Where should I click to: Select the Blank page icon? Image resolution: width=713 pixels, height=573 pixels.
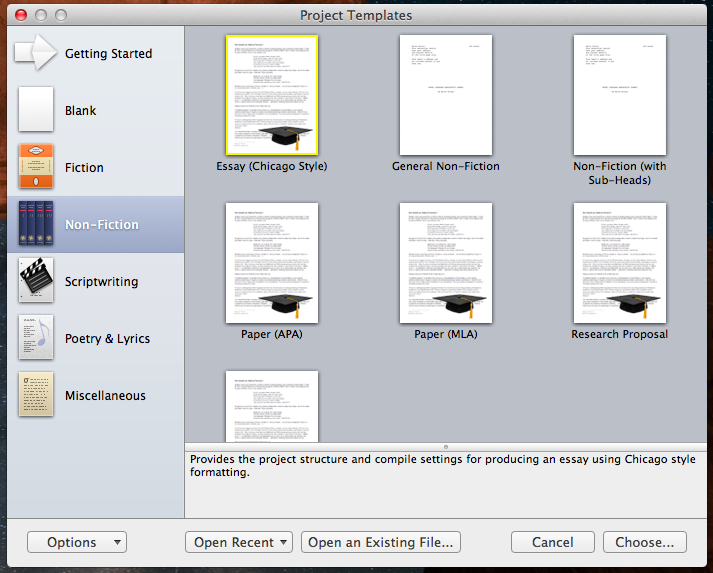tap(36, 110)
